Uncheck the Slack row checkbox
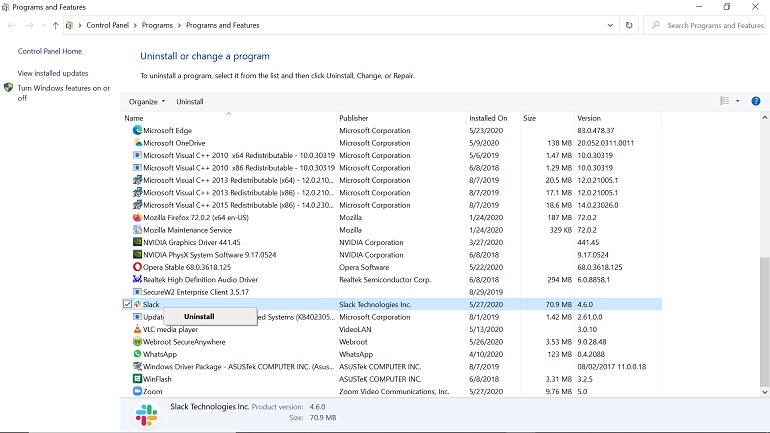This screenshot has height=433, width=770. point(127,304)
